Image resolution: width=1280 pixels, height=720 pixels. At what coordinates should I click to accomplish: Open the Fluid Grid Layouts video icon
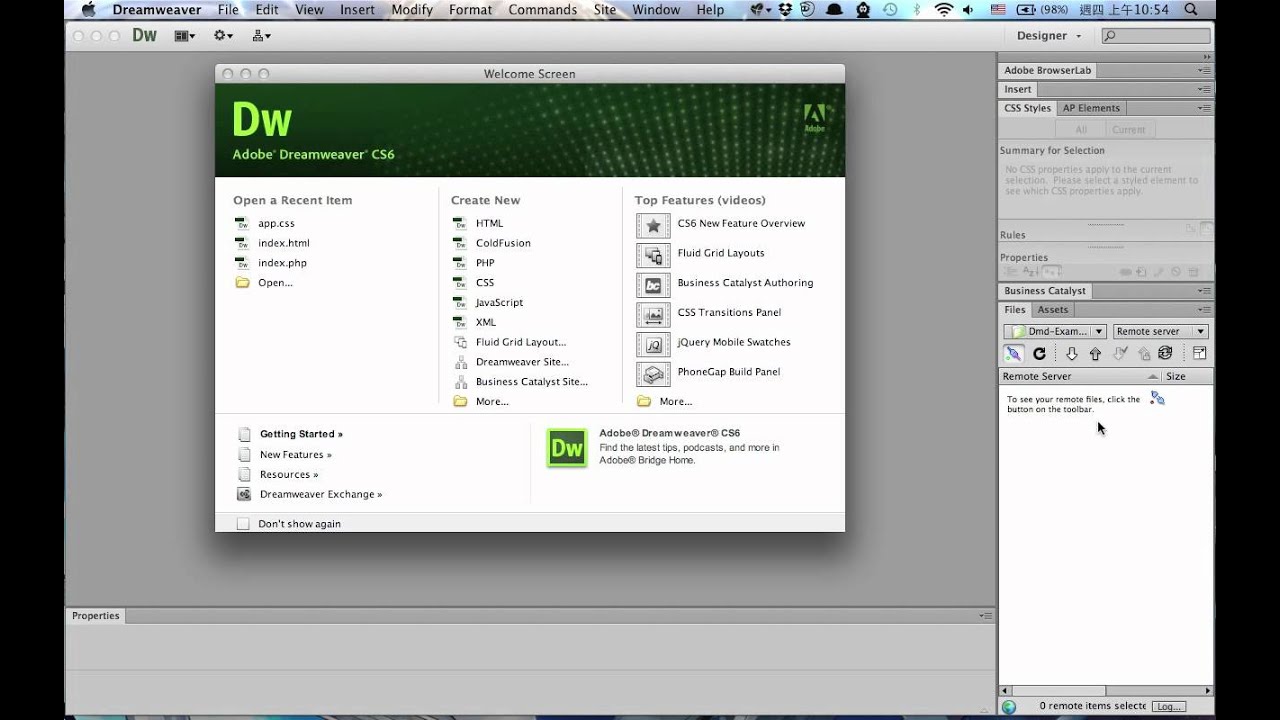tap(653, 255)
